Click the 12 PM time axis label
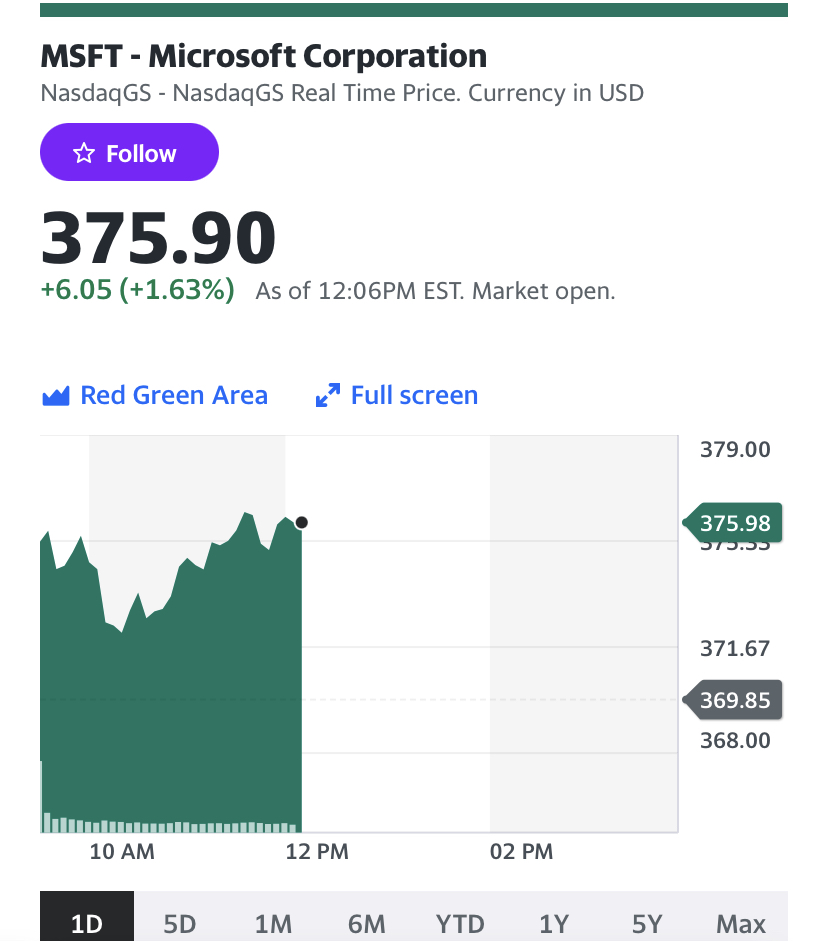The width and height of the screenshot is (828, 941). pos(317,852)
